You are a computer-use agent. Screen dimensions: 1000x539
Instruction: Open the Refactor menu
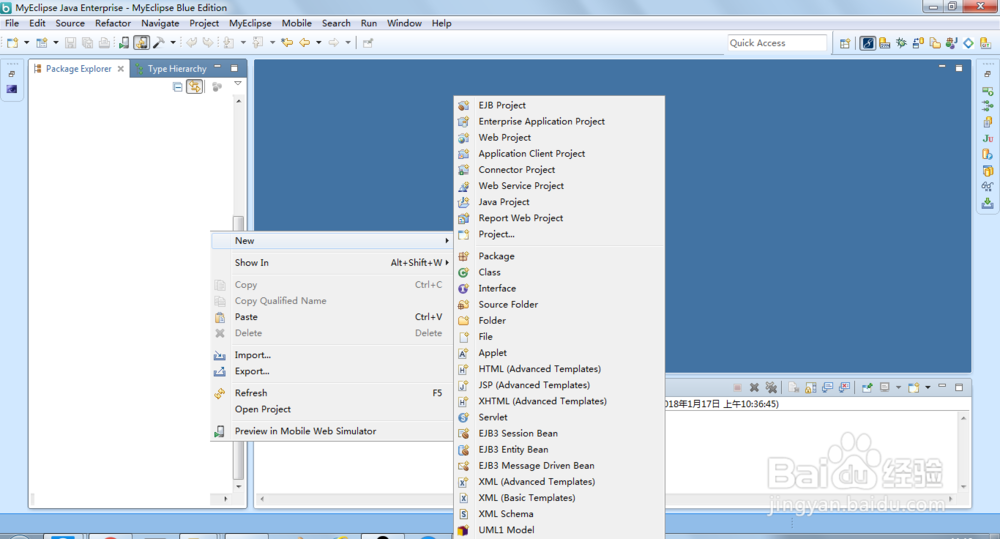pos(113,23)
